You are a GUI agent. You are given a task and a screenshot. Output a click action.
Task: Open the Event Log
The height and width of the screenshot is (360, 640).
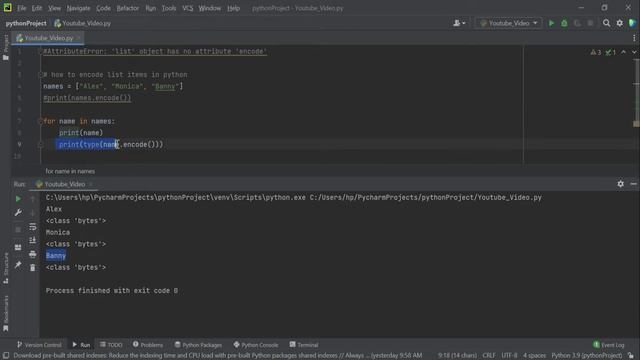(609, 345)
